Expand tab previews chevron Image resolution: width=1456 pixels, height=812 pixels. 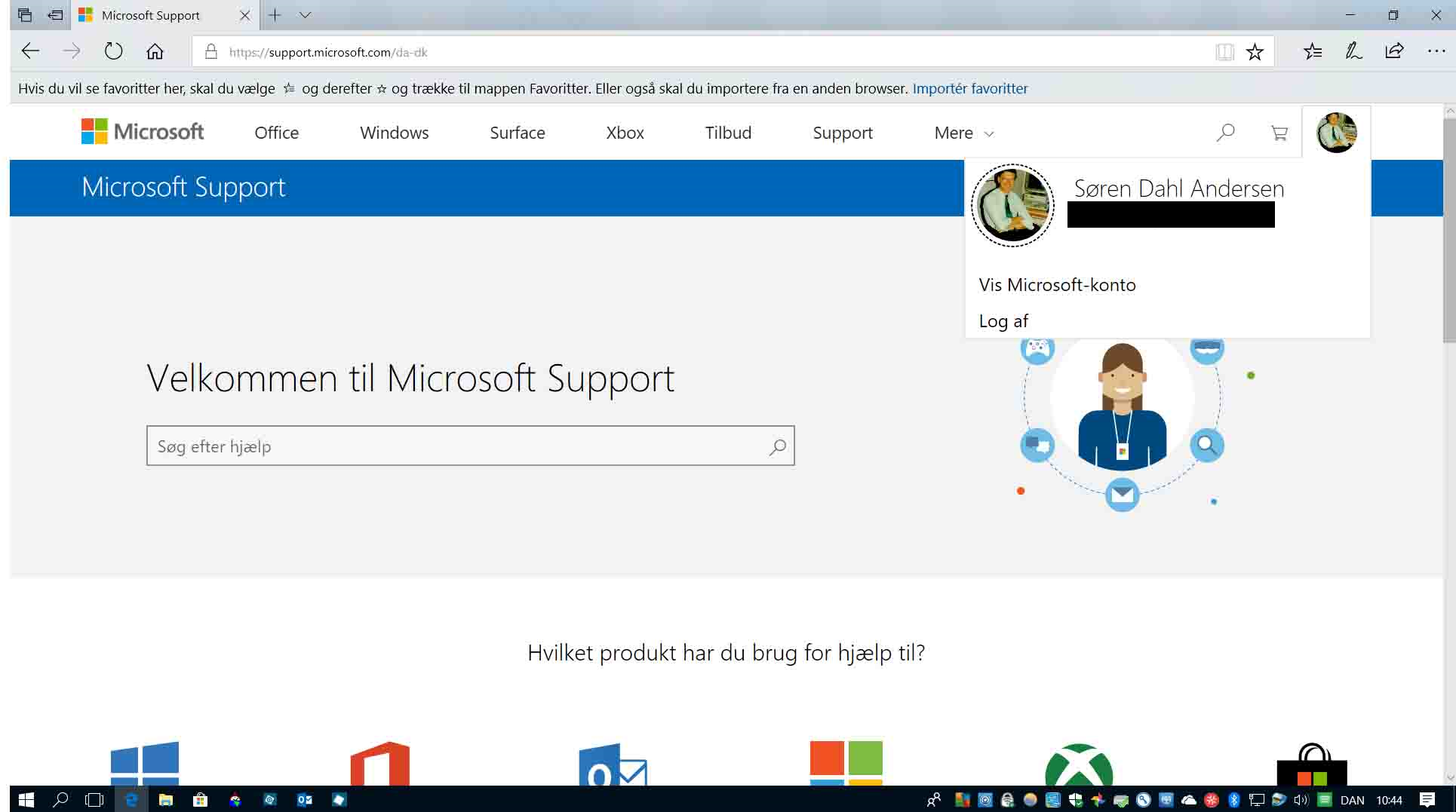click(305, 15)
